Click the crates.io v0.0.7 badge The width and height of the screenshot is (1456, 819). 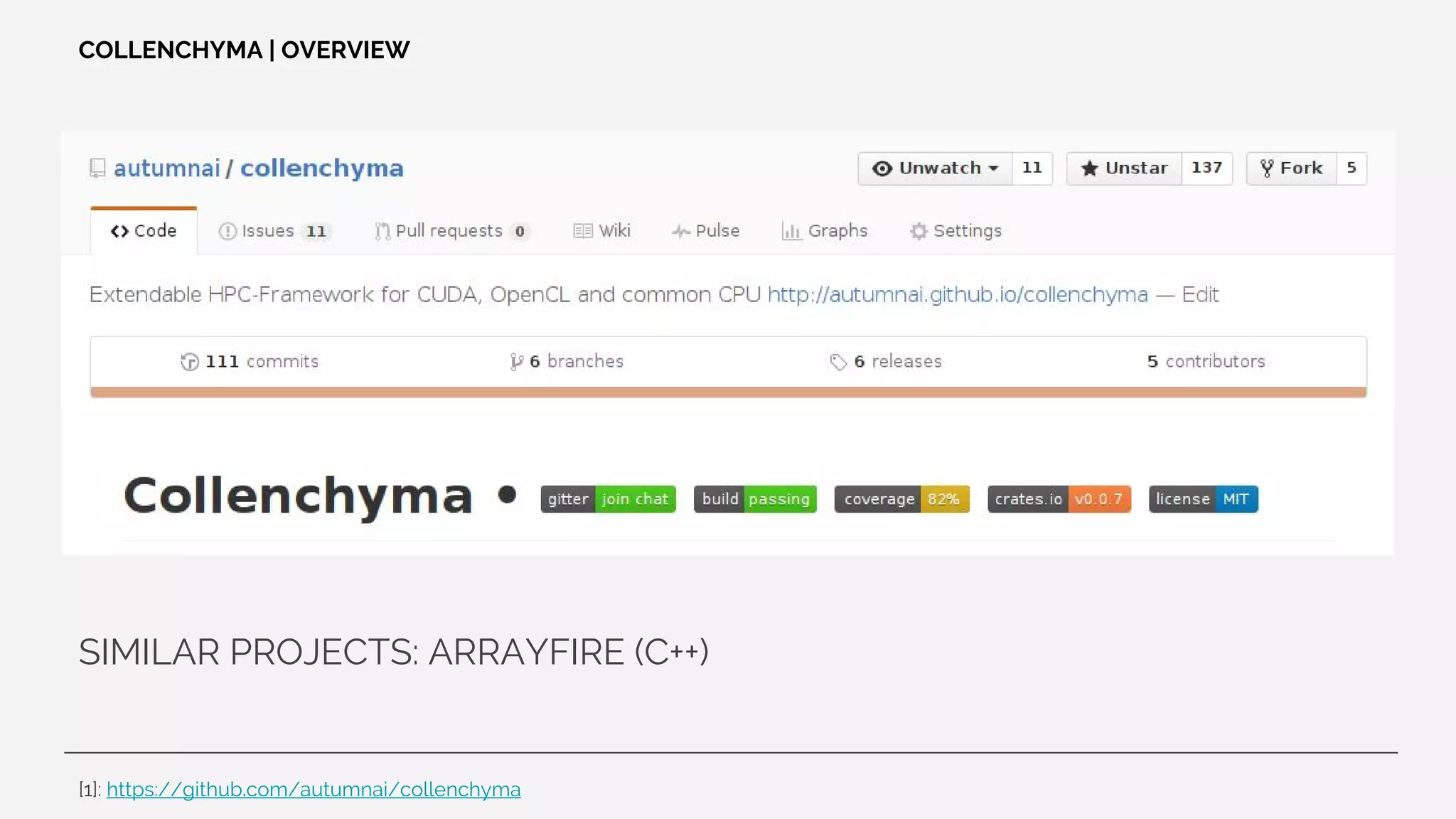tap(1059, 499)
